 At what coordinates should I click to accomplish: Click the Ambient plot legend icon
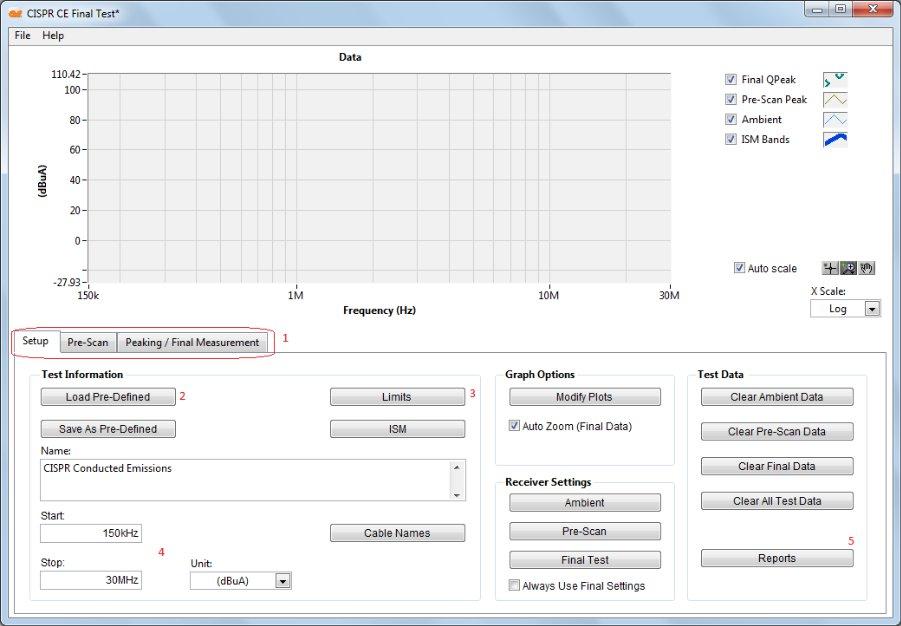click(x=835, y=120)
